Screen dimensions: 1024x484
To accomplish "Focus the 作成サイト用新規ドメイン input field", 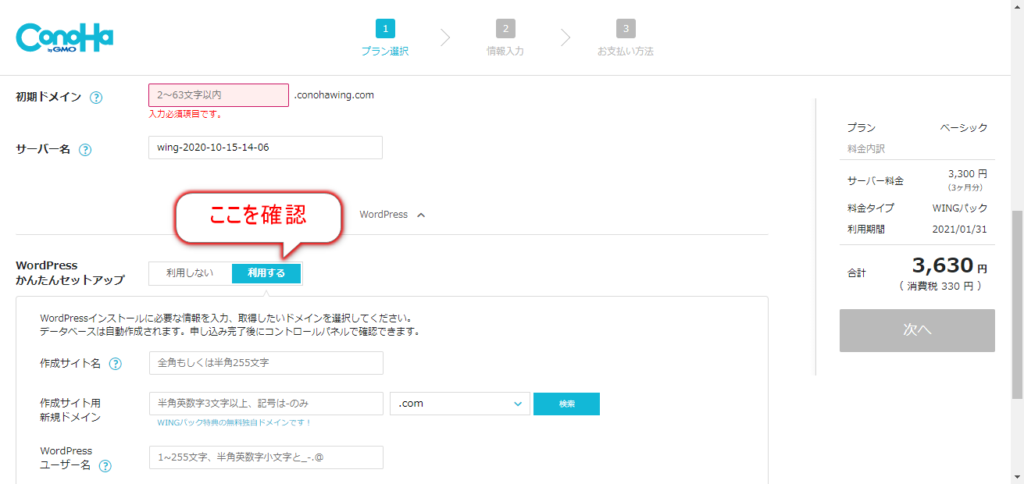I will pos(266,404).
